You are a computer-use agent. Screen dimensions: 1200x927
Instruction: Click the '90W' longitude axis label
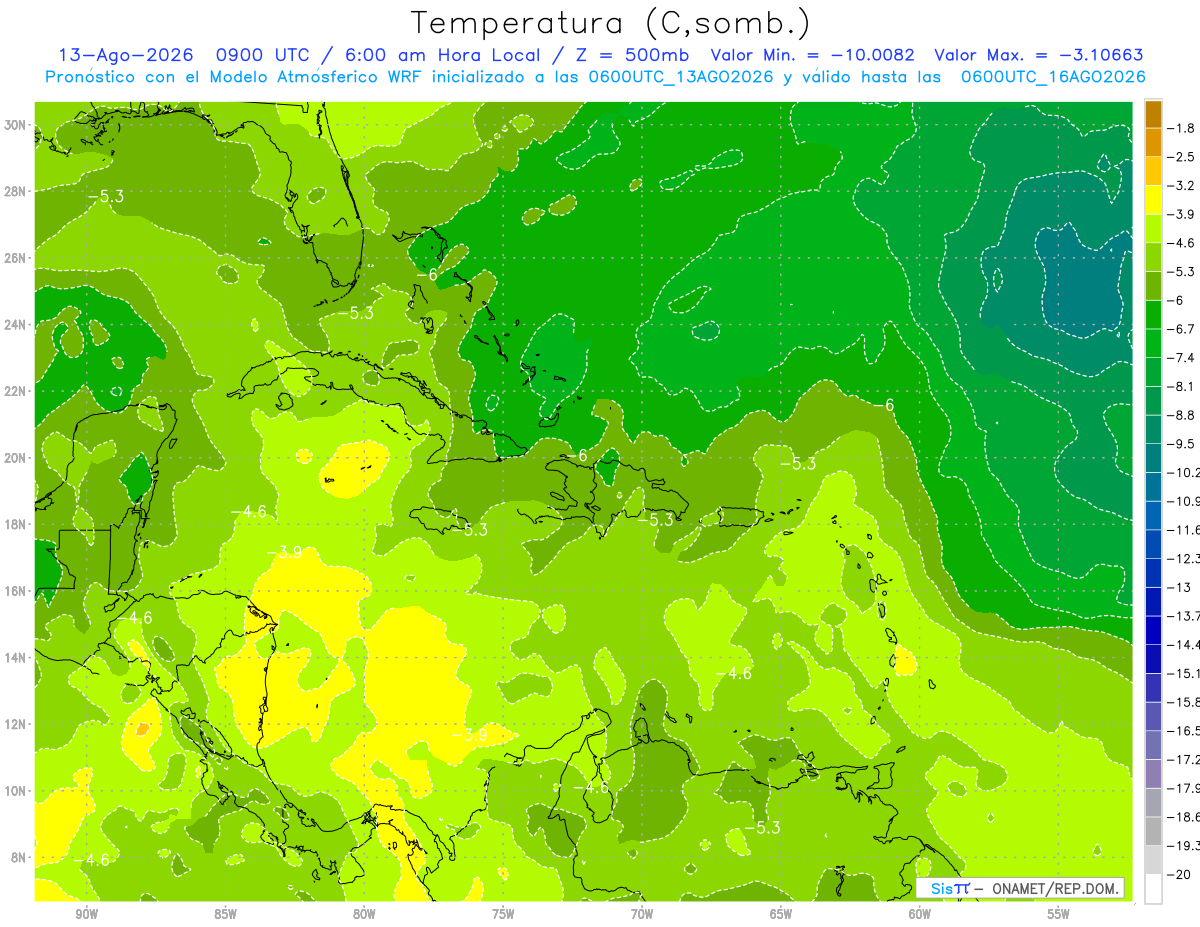[x=86, y=915]
